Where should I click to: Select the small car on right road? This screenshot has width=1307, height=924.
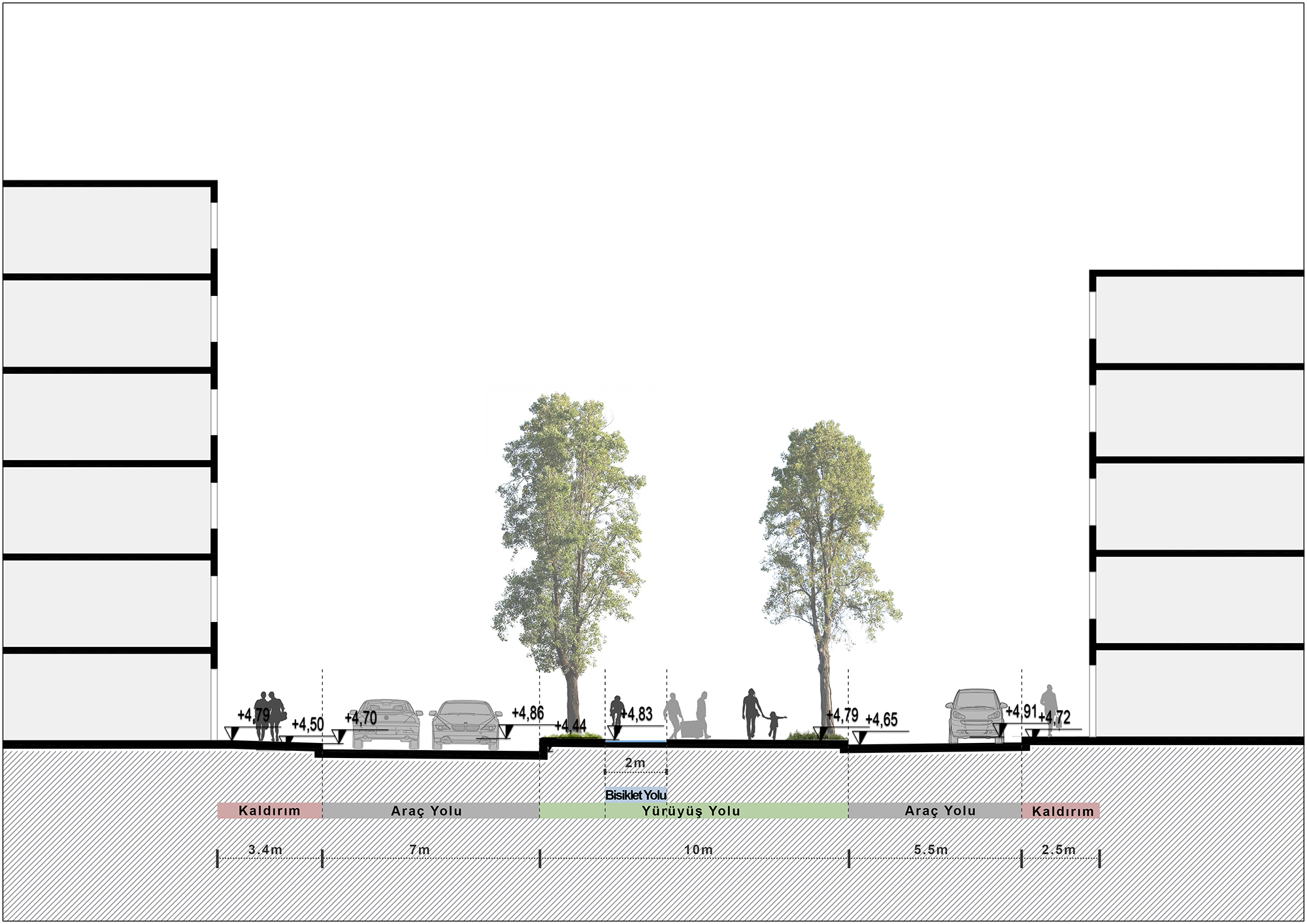pos(976,716)
